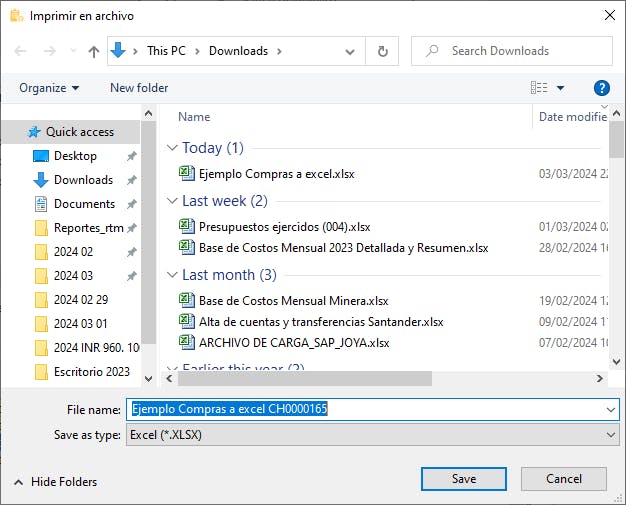Collapse the Last week (2) group

(x=172, y=201)
